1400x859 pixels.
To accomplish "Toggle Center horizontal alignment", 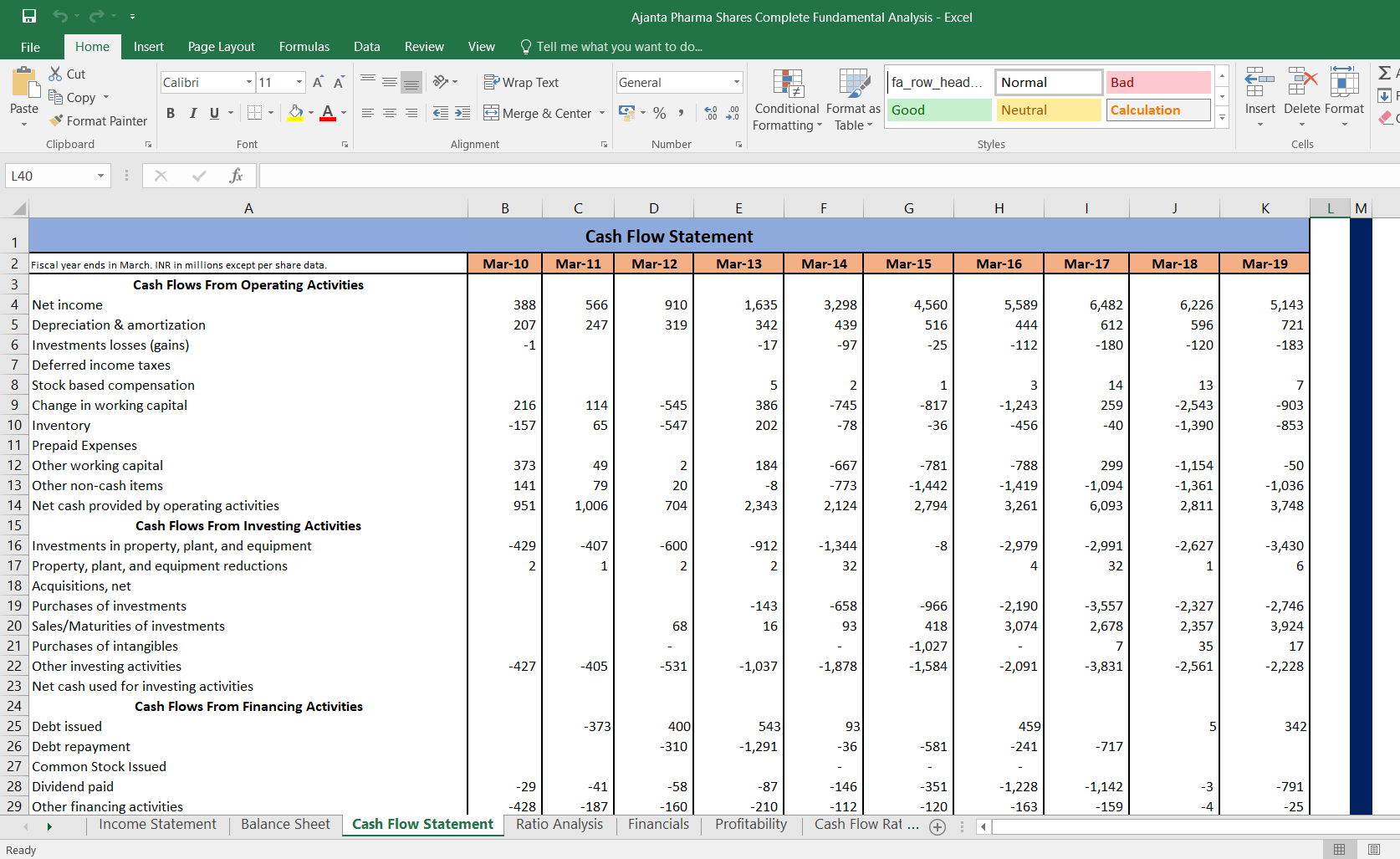I will point(390,113).
